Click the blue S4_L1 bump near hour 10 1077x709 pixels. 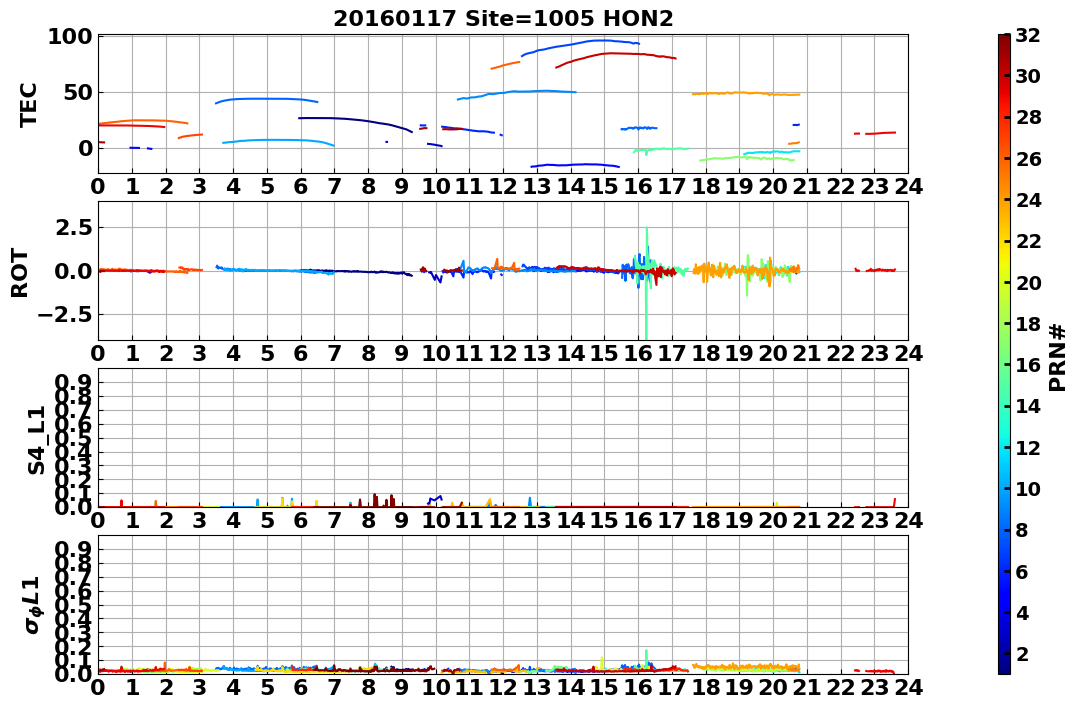pyautogui.click(x=435, y=499)
